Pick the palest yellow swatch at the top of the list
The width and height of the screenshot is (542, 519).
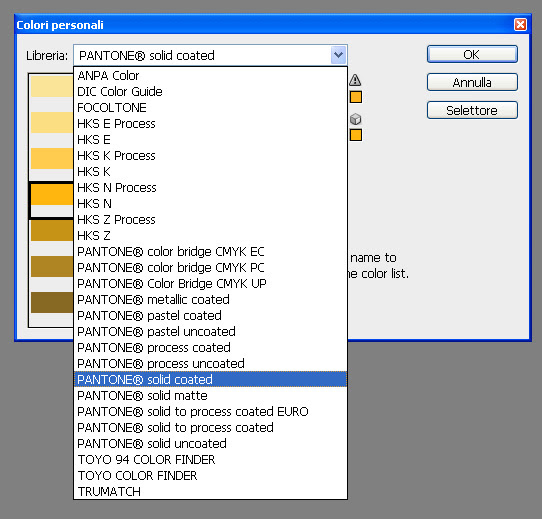coord(52,86)
